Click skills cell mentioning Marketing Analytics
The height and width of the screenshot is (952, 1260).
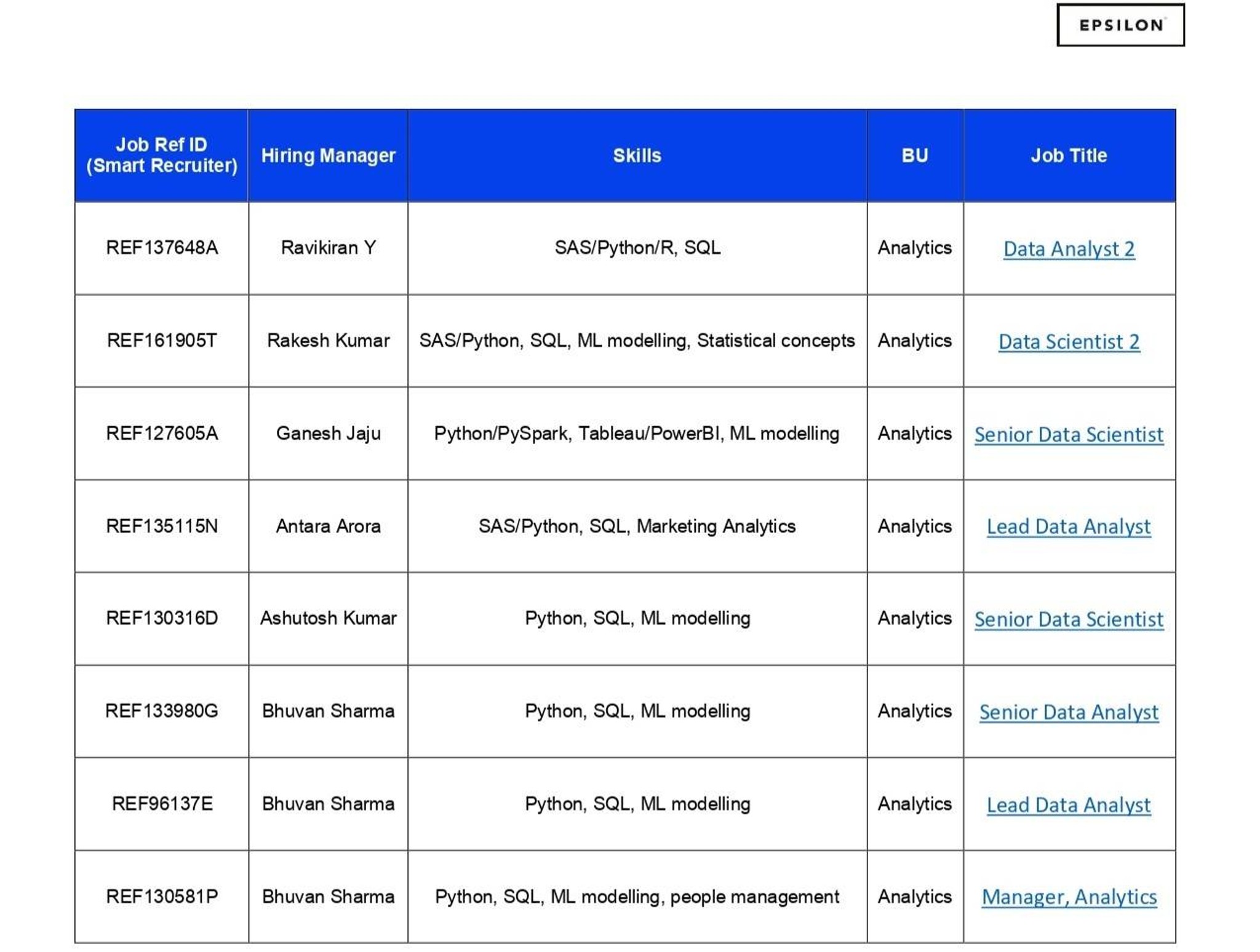(637, 526)
